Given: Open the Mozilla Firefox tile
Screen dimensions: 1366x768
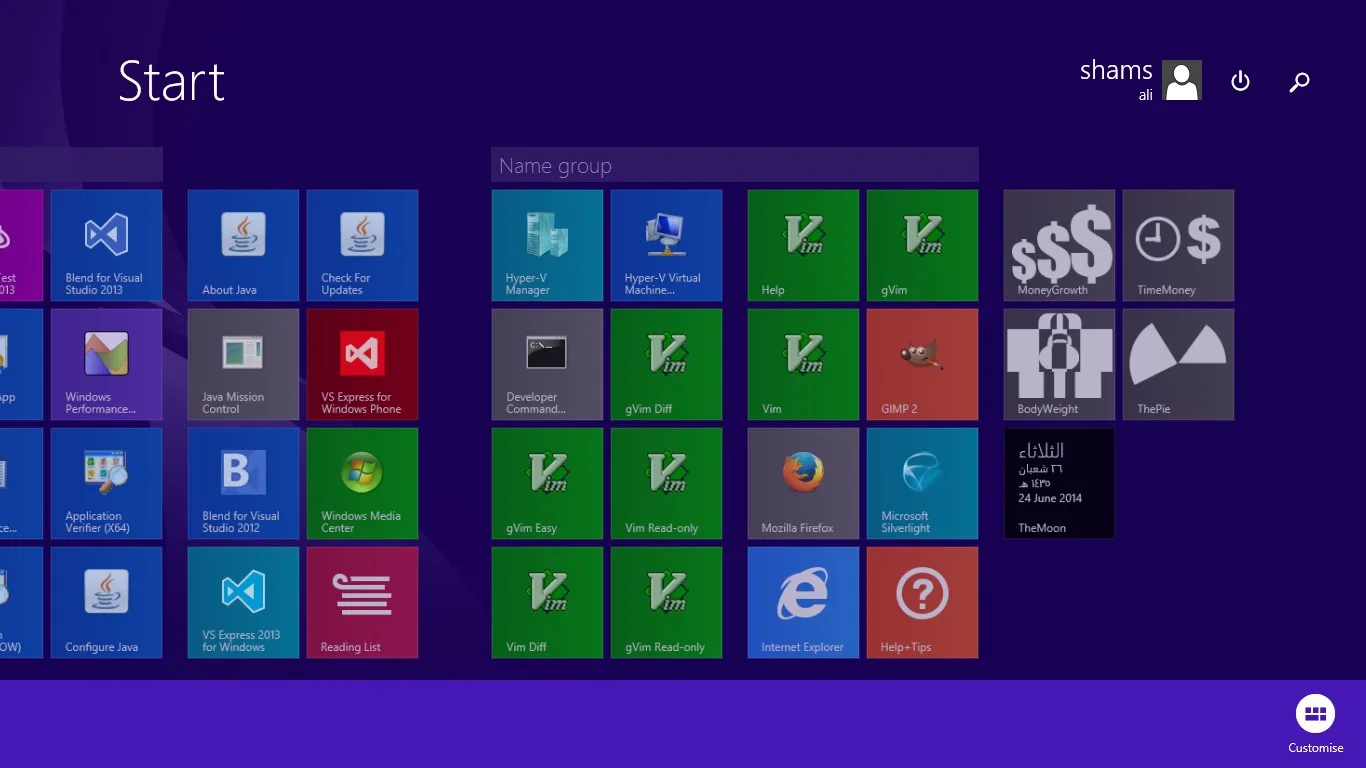Looking at the screenshot, I should tap(803, 483).
